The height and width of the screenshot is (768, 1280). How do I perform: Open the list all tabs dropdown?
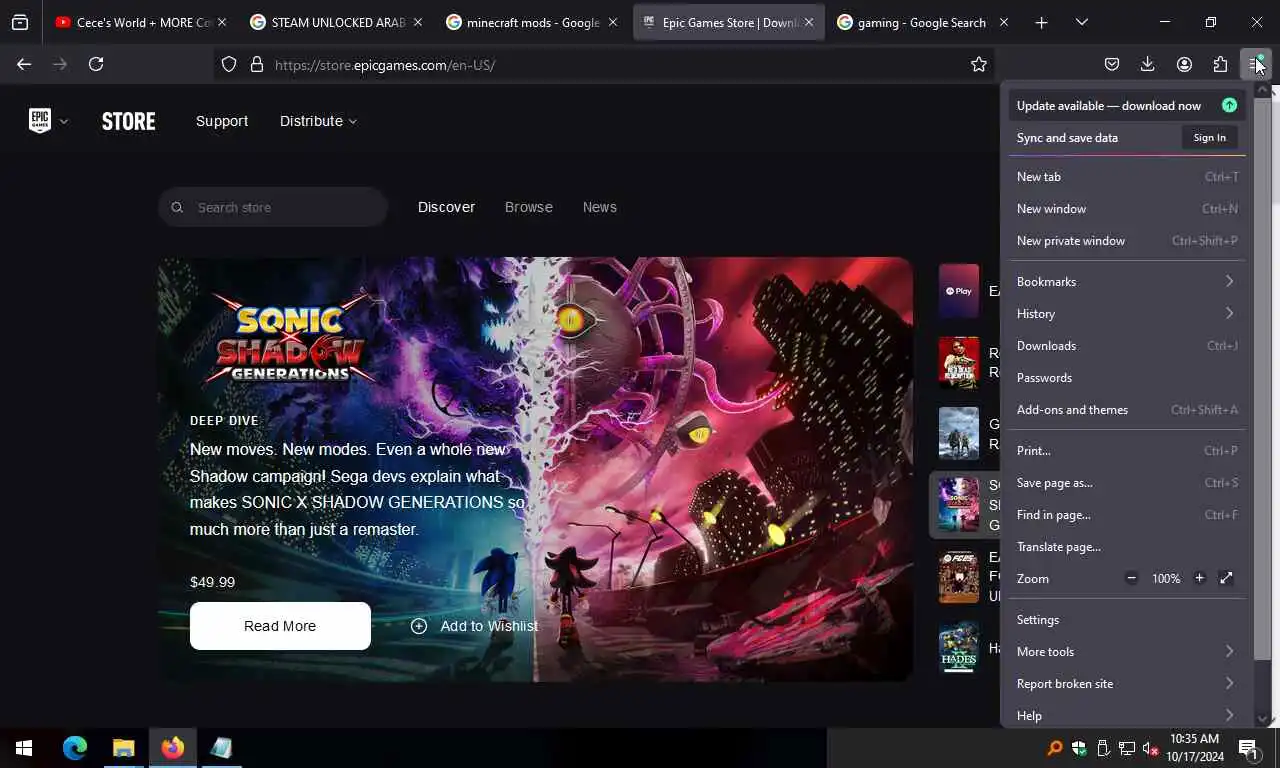click(x=1081, y=22)
